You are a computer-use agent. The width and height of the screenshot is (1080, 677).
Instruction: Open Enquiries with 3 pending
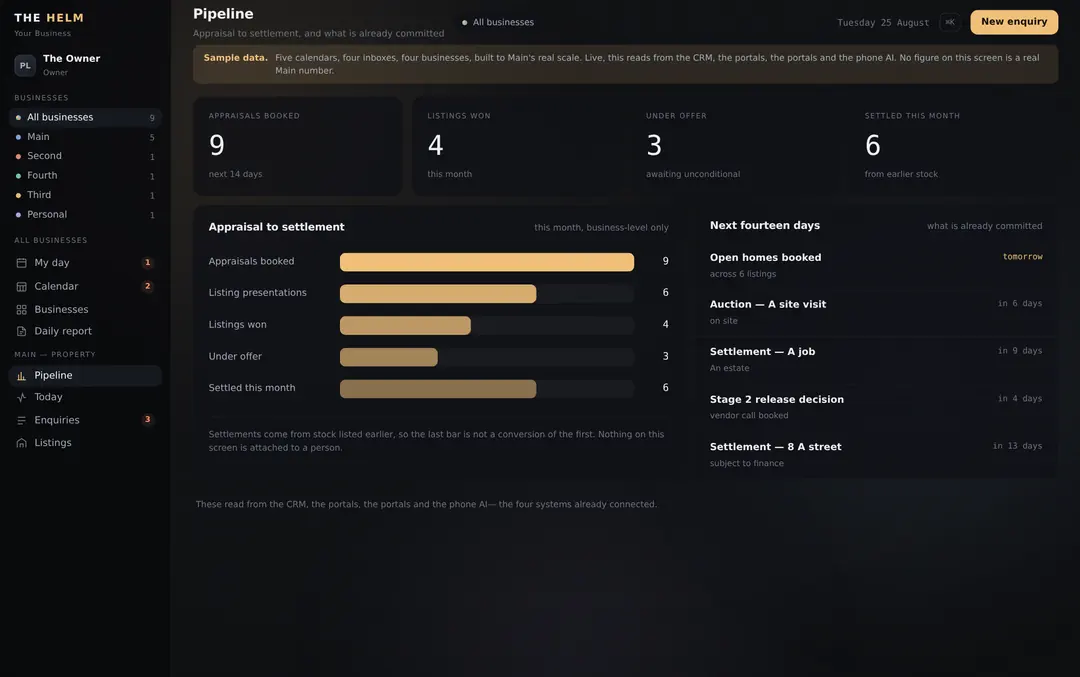coord(85,420)
